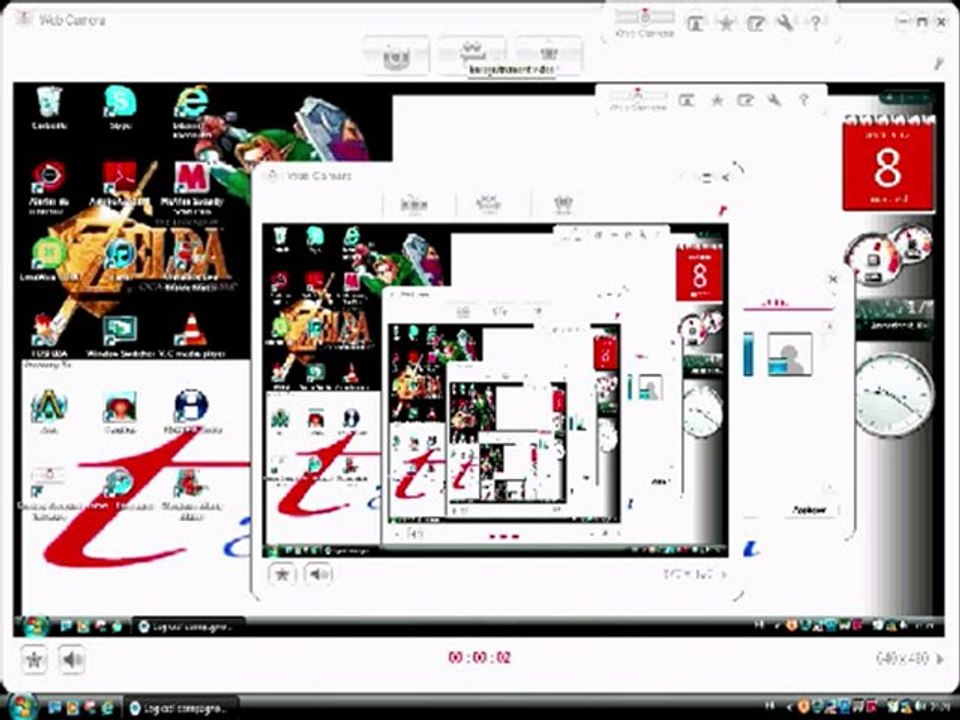Show hidden tray icons with the taskbar arrow

(789, 708)
